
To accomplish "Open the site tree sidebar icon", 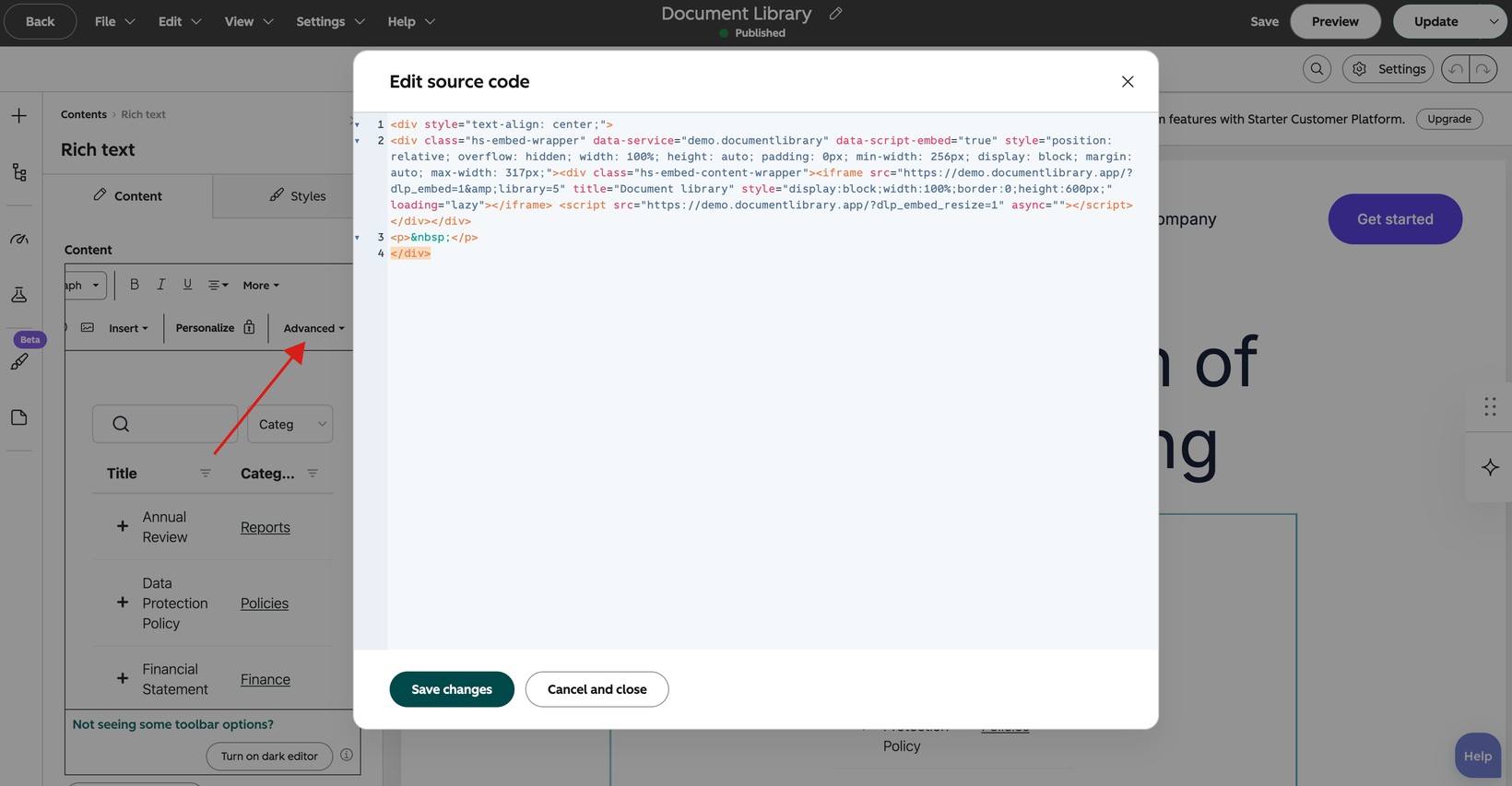I will click(19, 172).
